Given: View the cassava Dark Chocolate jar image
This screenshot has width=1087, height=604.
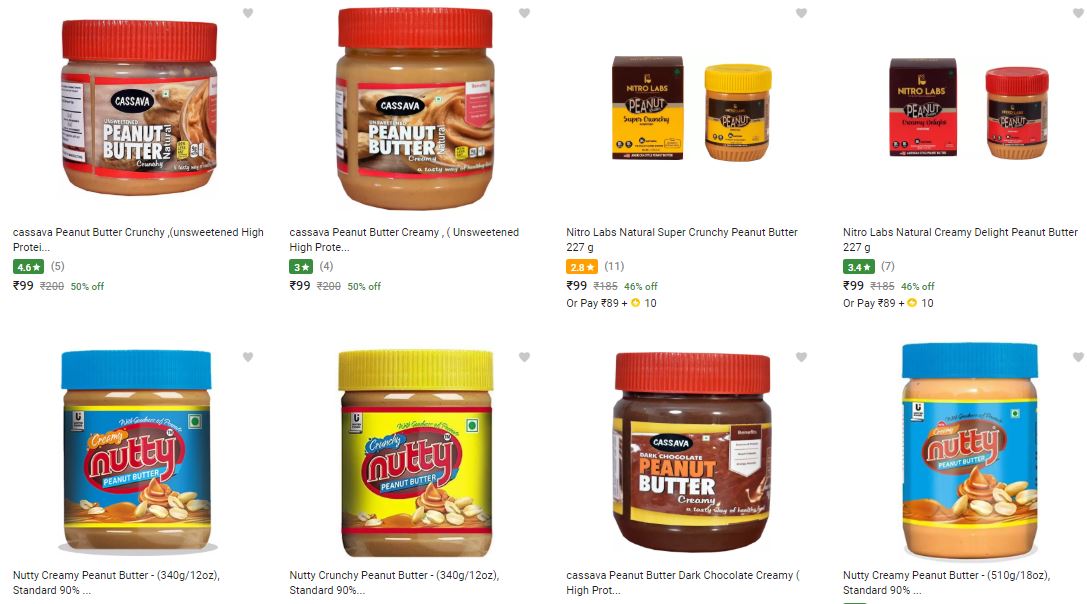Looking at the screenshot, I should [692, 452].
